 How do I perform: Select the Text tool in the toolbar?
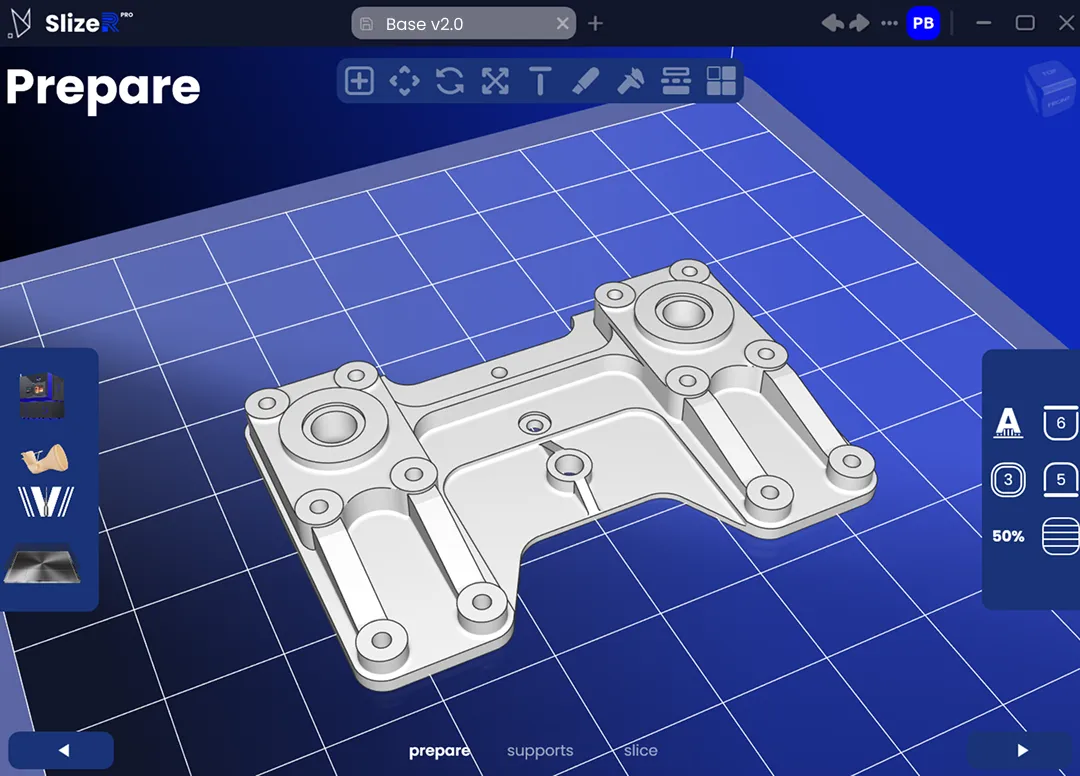[x=540, y=81]
